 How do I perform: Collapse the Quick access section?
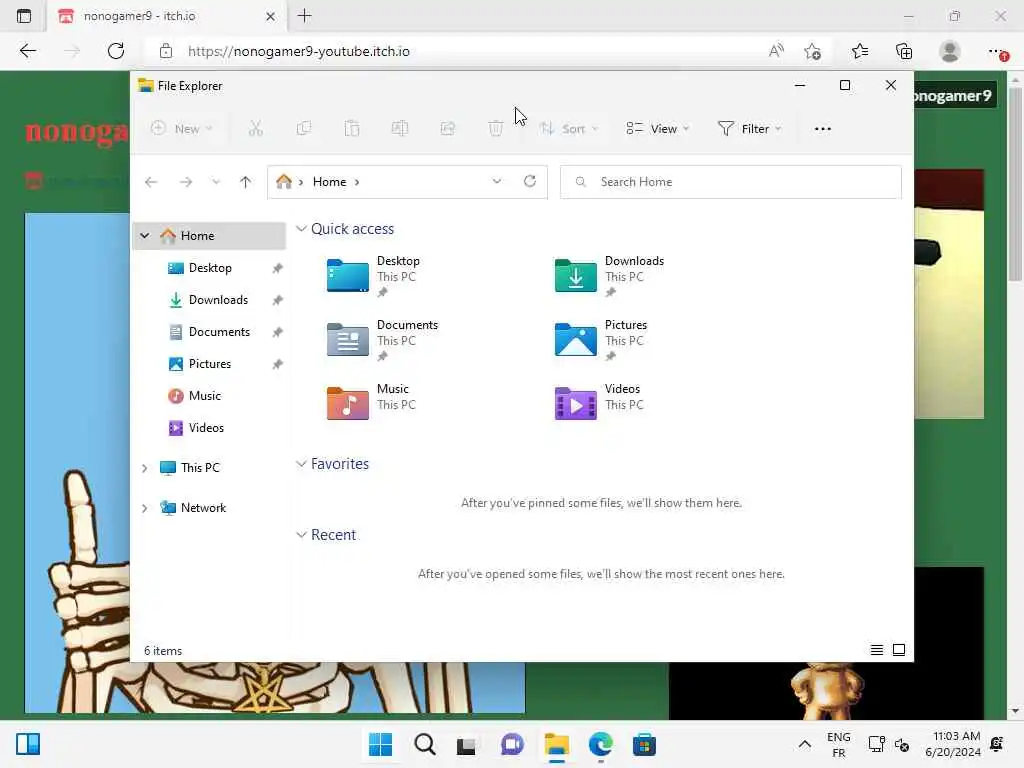point(301,229)
